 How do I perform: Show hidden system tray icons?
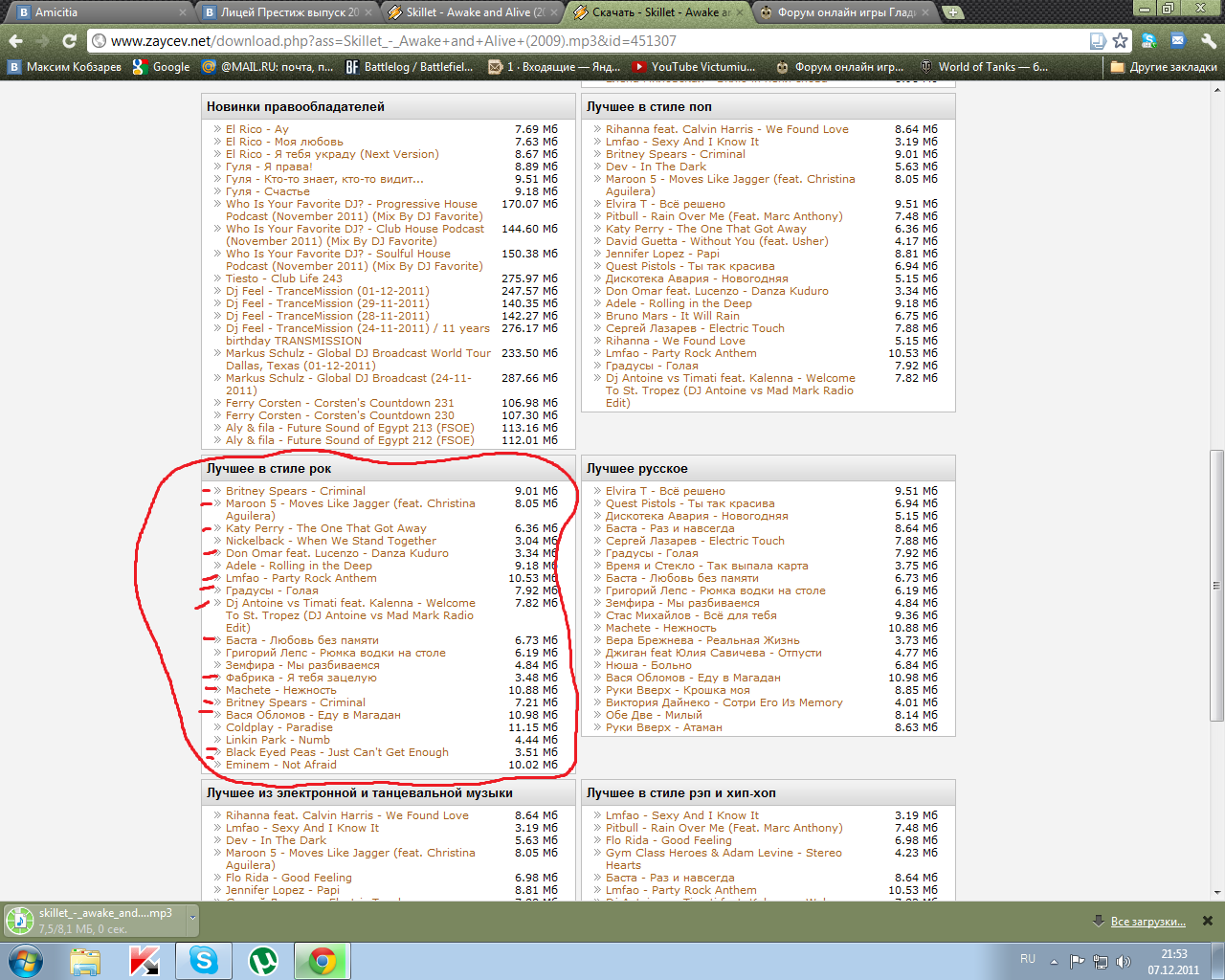coord(1054,961)
